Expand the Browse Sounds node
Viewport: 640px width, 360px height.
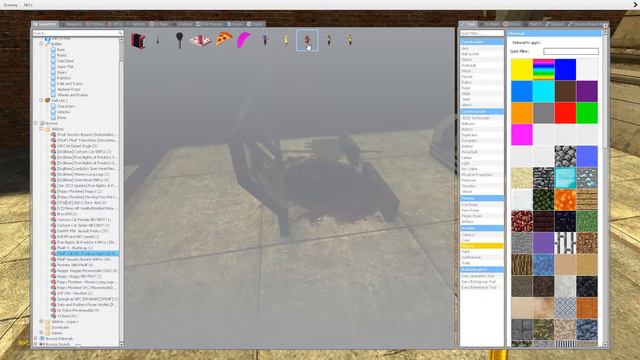click(x=36, y=344)
